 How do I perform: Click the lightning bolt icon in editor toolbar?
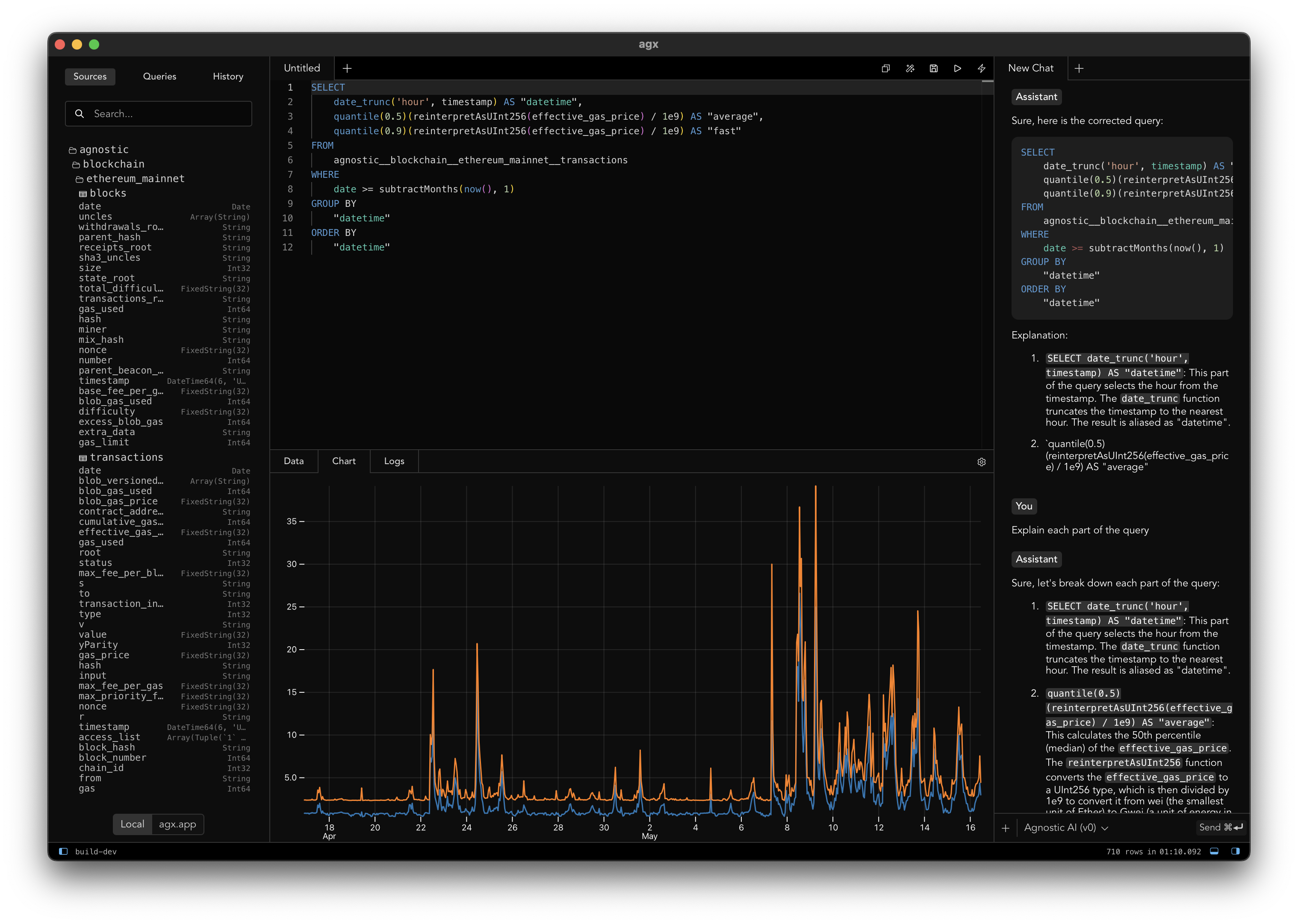coord(982,68)
